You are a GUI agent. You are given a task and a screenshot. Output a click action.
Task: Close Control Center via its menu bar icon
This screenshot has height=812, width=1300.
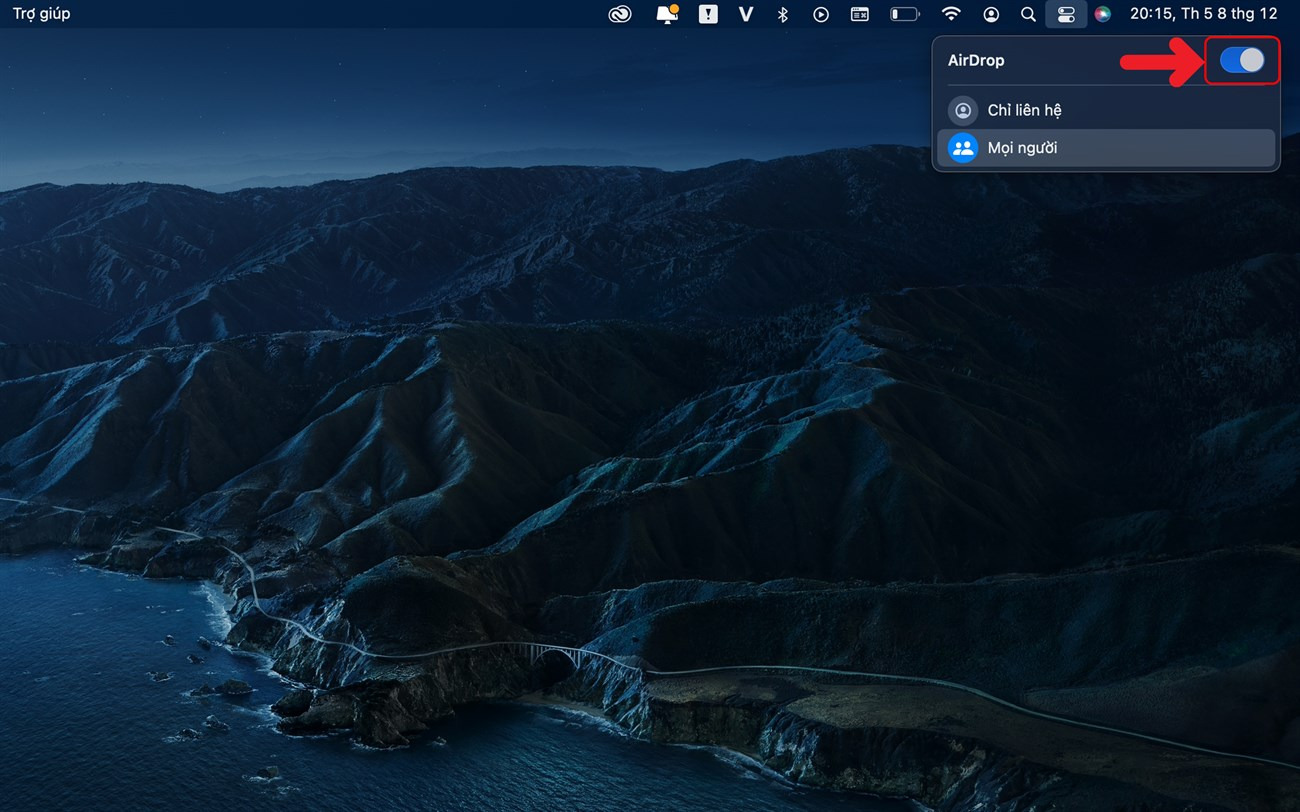pos(1066,14)
